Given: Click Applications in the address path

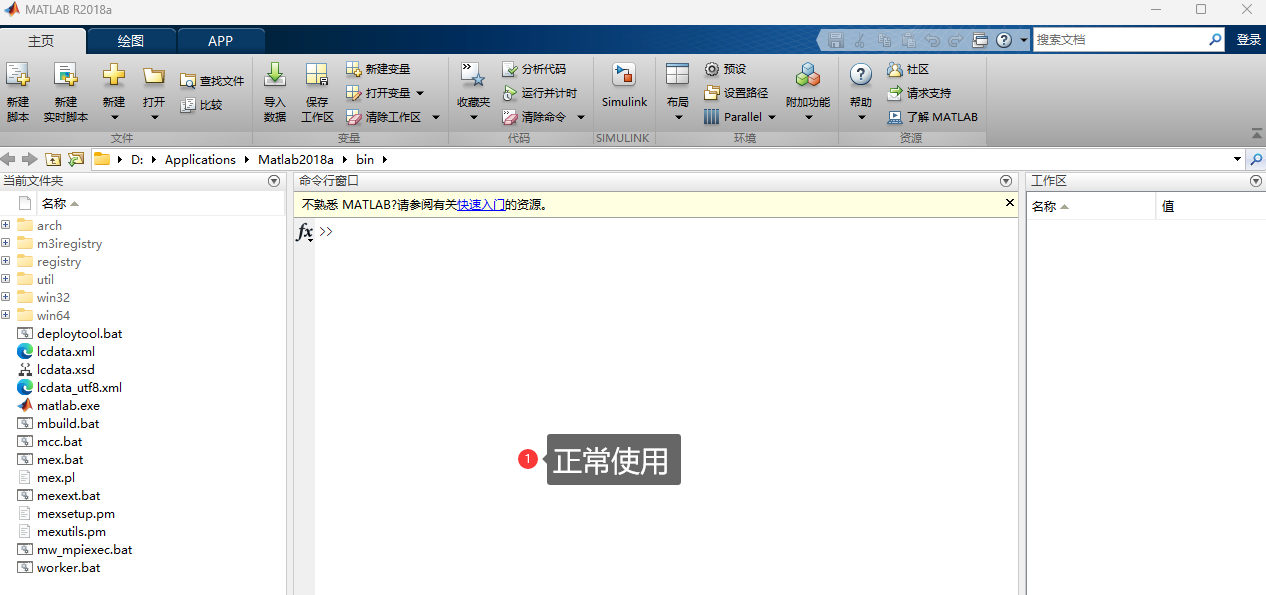Looking at the screenshot, I should point(200,159).
